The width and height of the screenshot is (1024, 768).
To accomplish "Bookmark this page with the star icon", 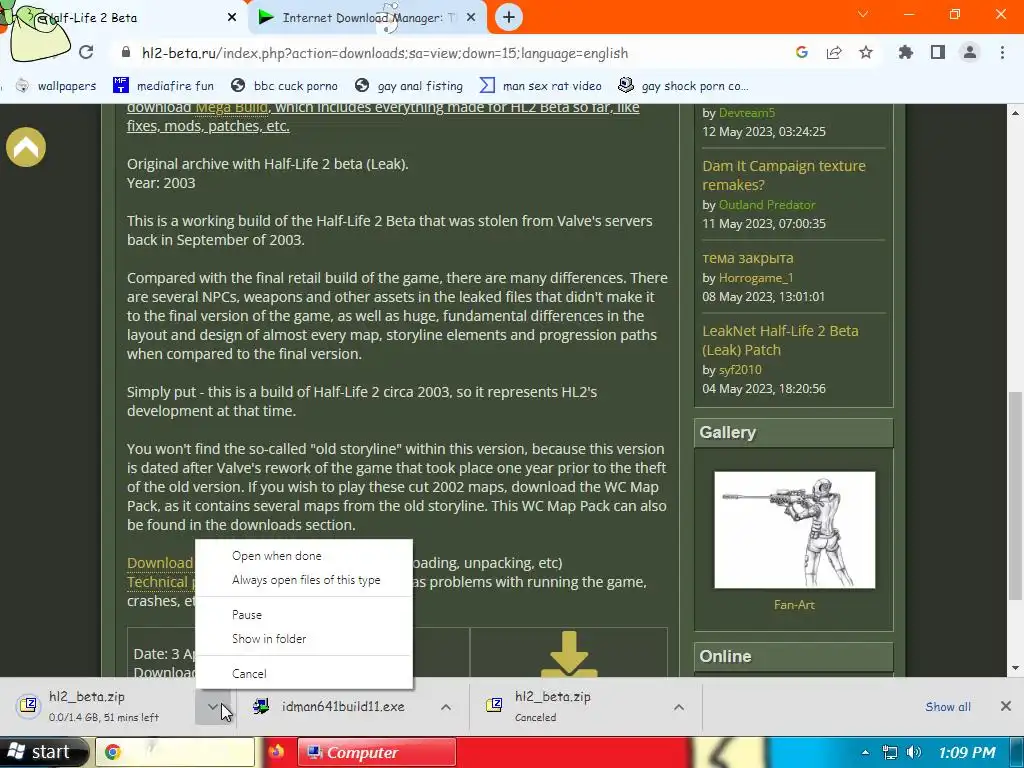I will (866, 52).
